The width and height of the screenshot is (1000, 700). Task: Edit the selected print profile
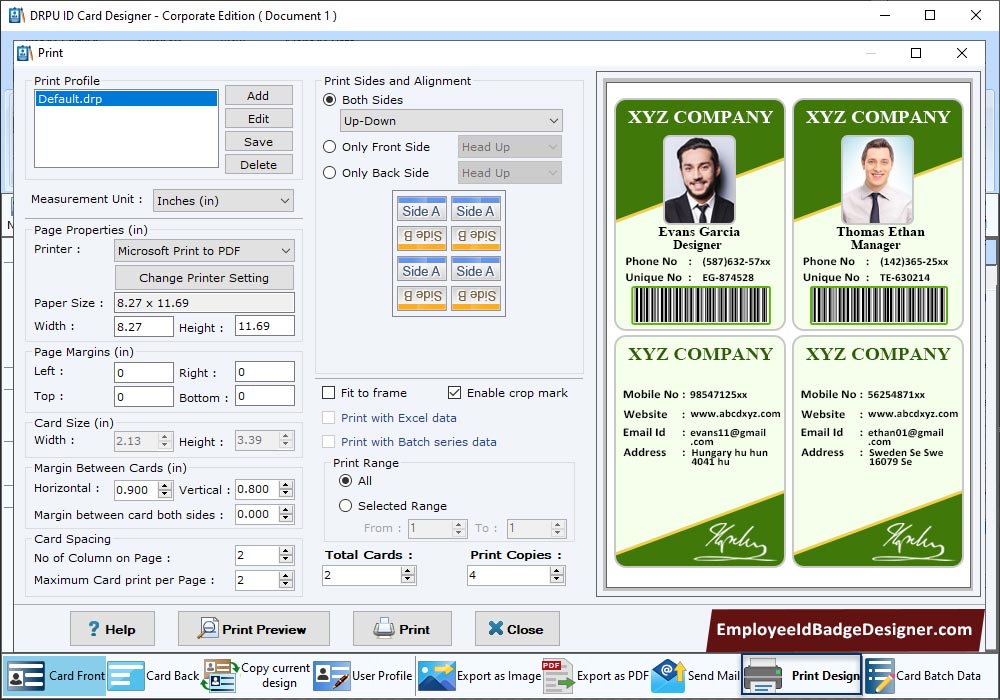[258, 119]
